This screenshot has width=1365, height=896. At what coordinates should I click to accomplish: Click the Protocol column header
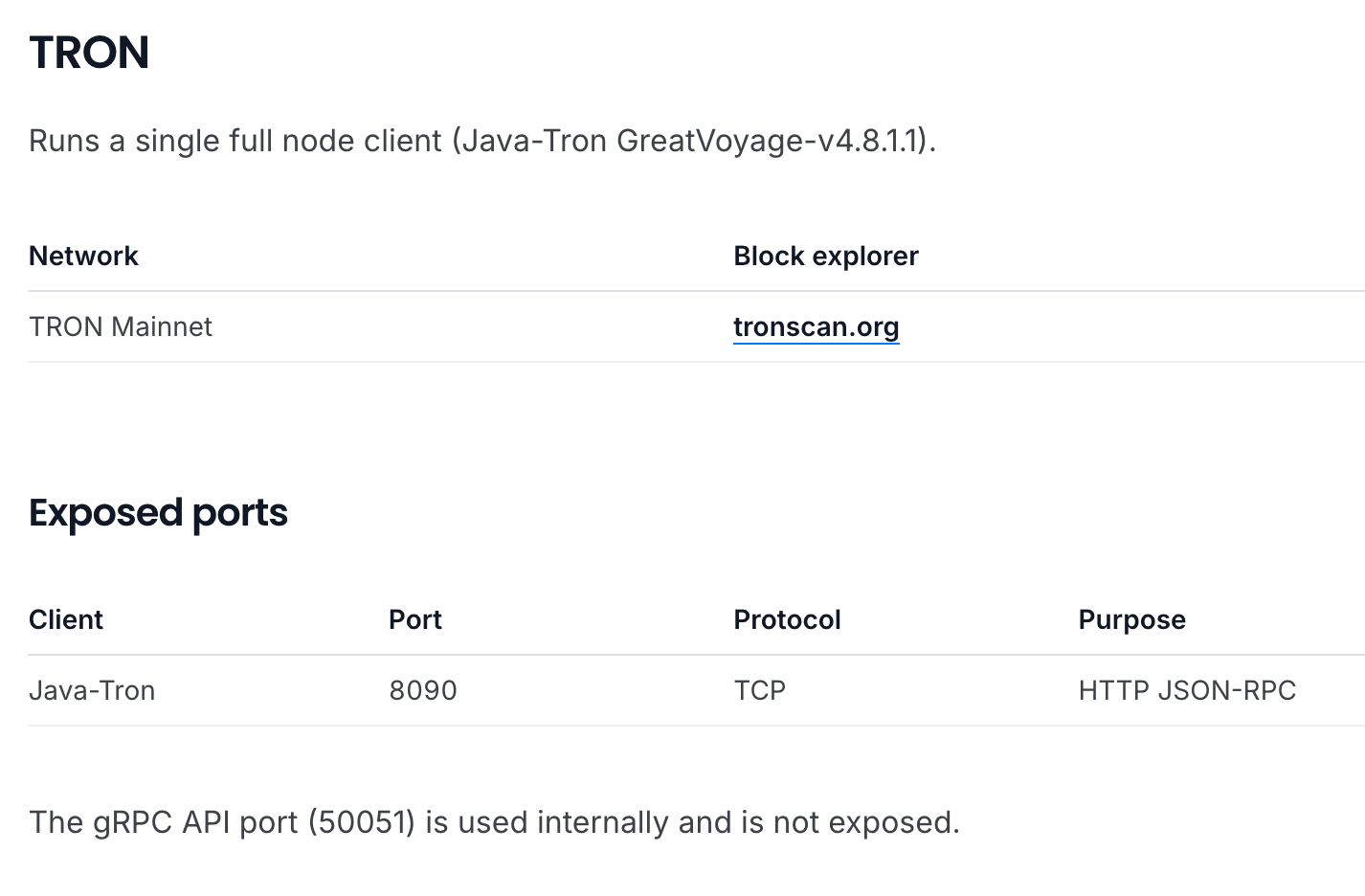pyautogui.click(x=787, y=619)
